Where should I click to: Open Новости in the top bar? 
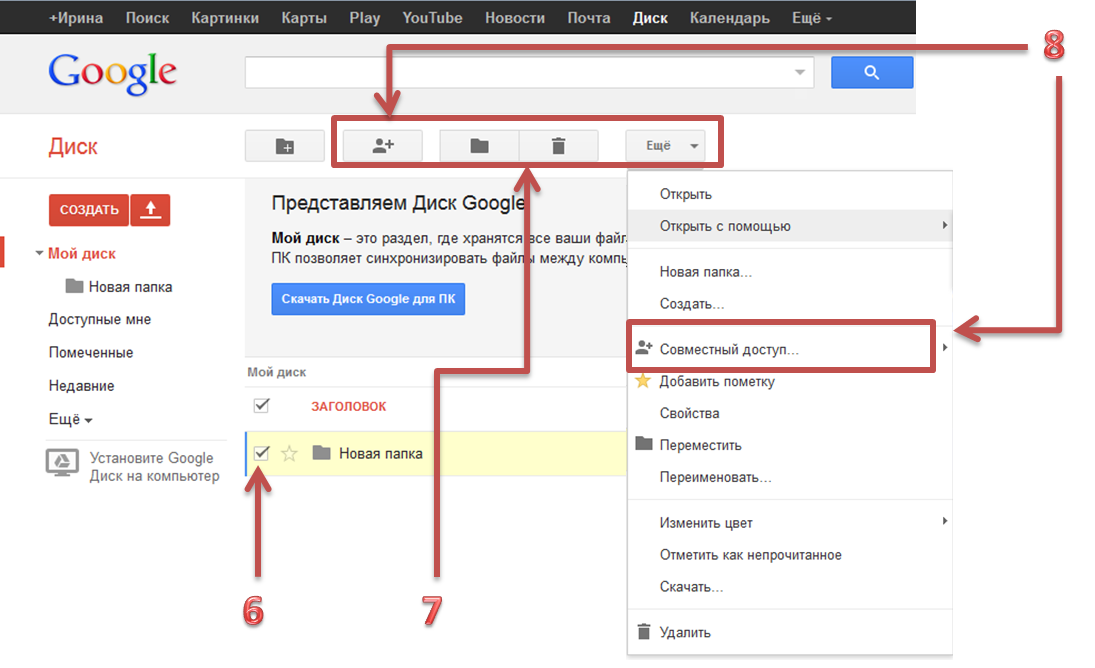click(x=515, y=18)
